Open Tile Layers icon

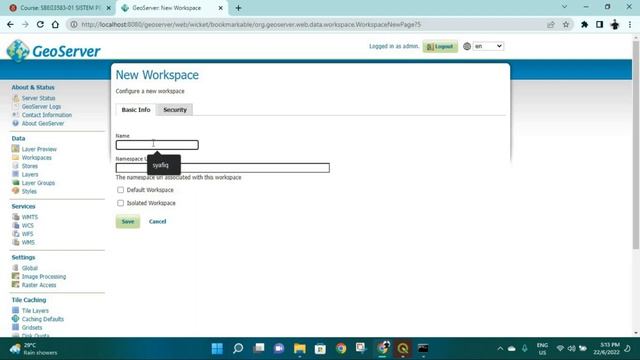pos(16,310)
